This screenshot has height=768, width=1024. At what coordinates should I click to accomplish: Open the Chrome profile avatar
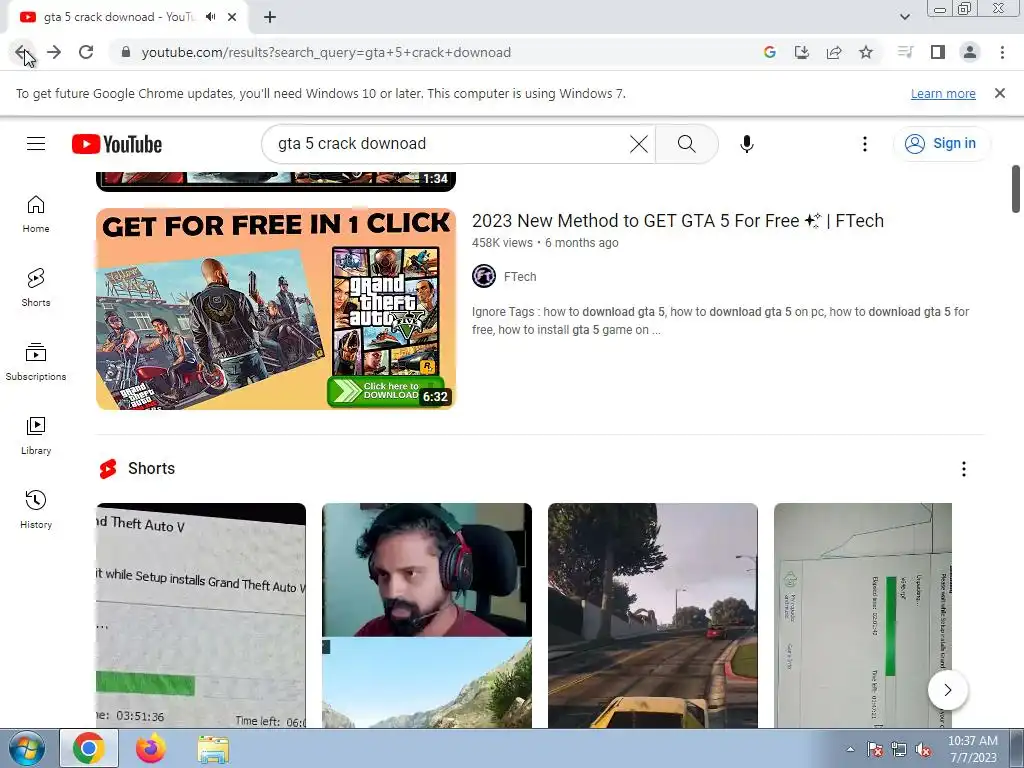pyautogui.click(x=970, y=52)
